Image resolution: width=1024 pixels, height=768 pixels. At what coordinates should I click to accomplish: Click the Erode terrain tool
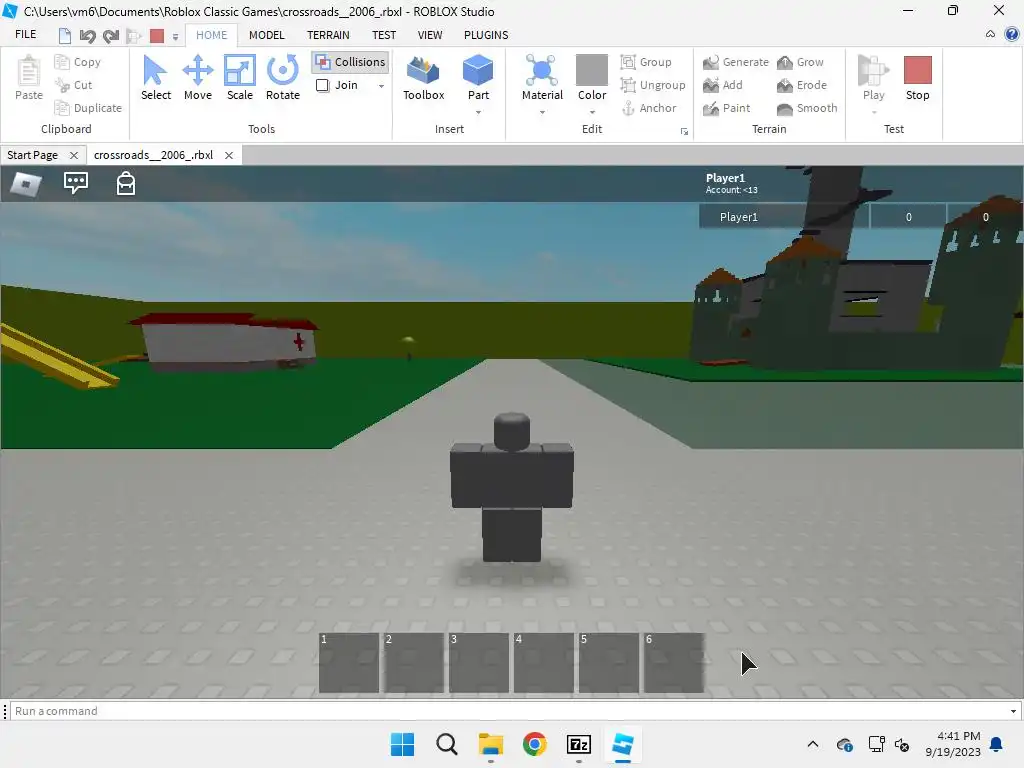coord(802,85)
